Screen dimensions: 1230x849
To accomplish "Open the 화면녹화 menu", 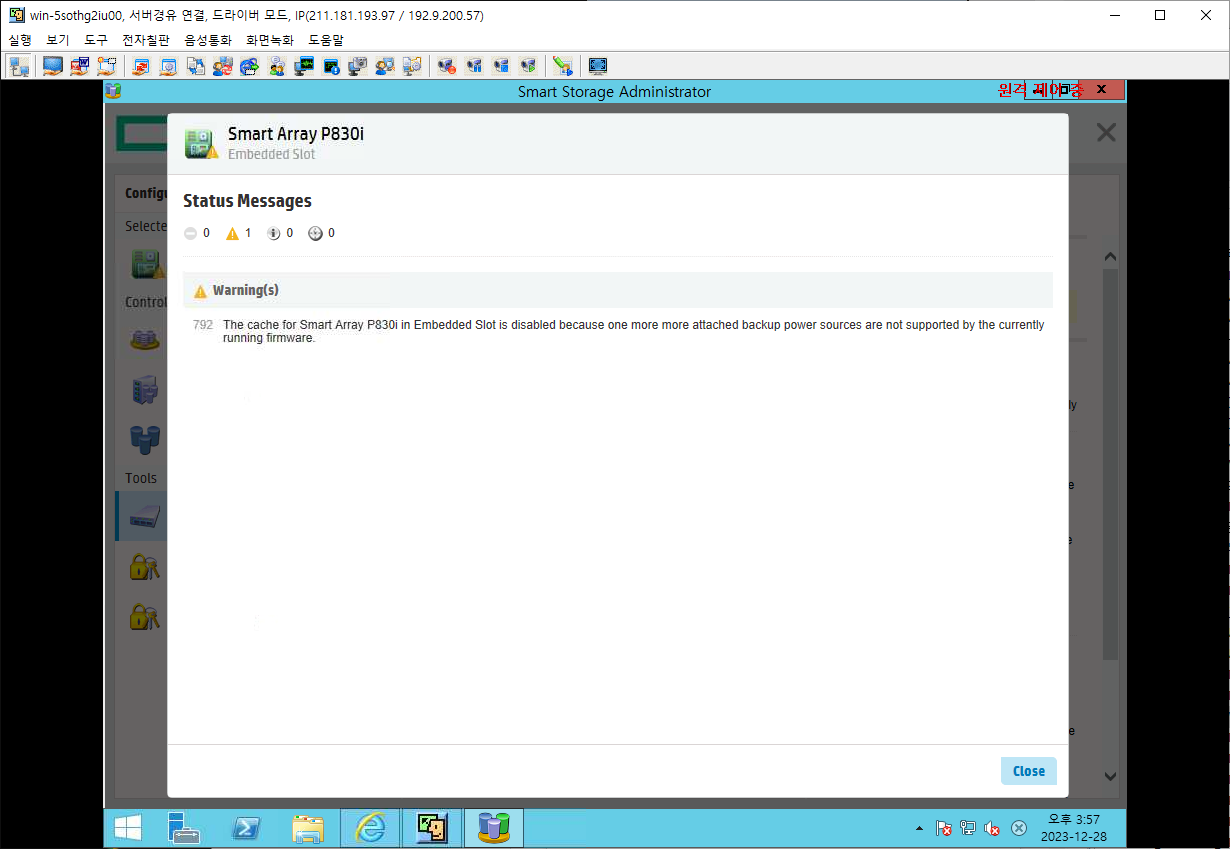I will [270, 40].
